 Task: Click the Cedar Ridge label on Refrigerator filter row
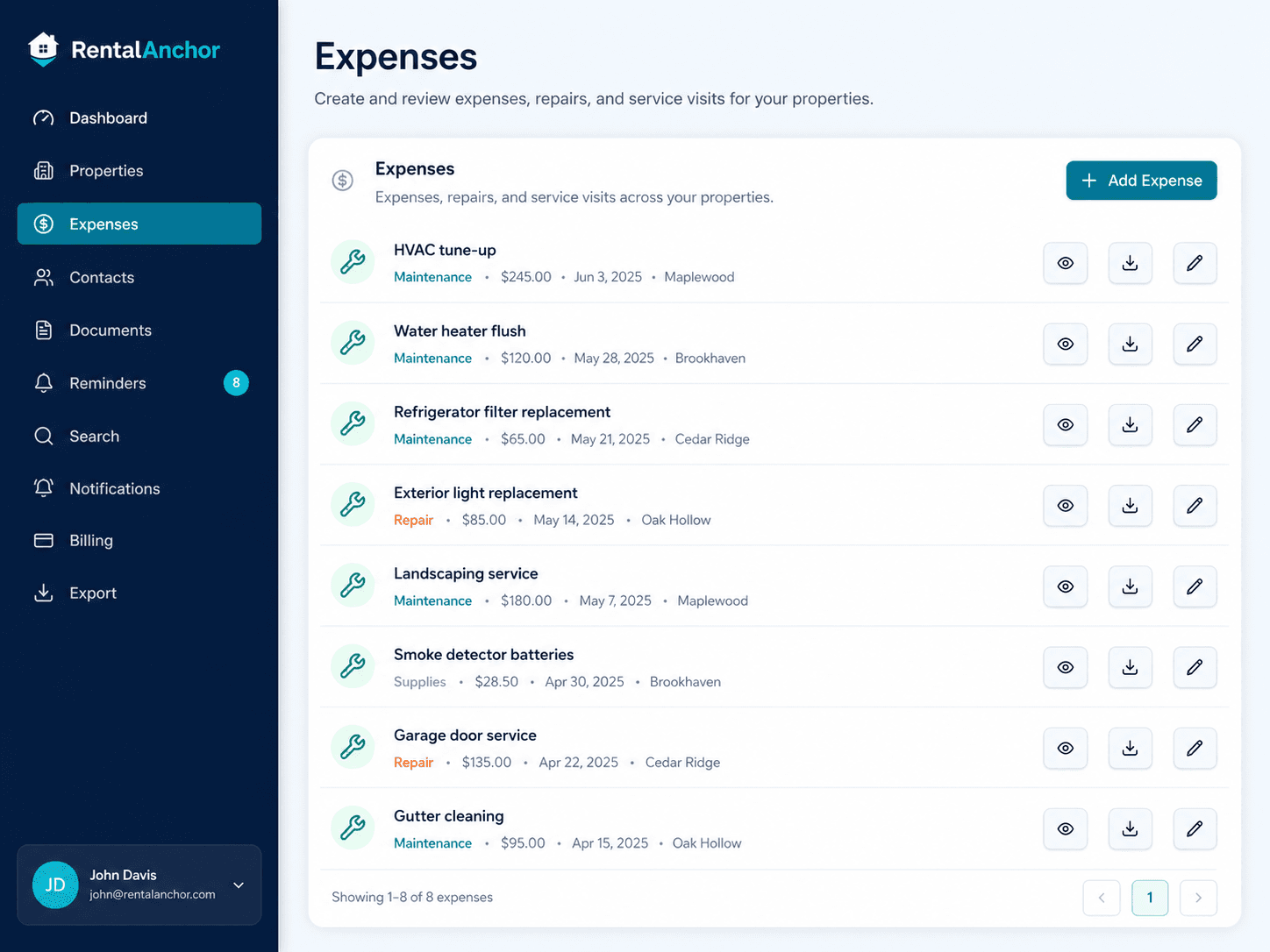[x=712, y=439]
